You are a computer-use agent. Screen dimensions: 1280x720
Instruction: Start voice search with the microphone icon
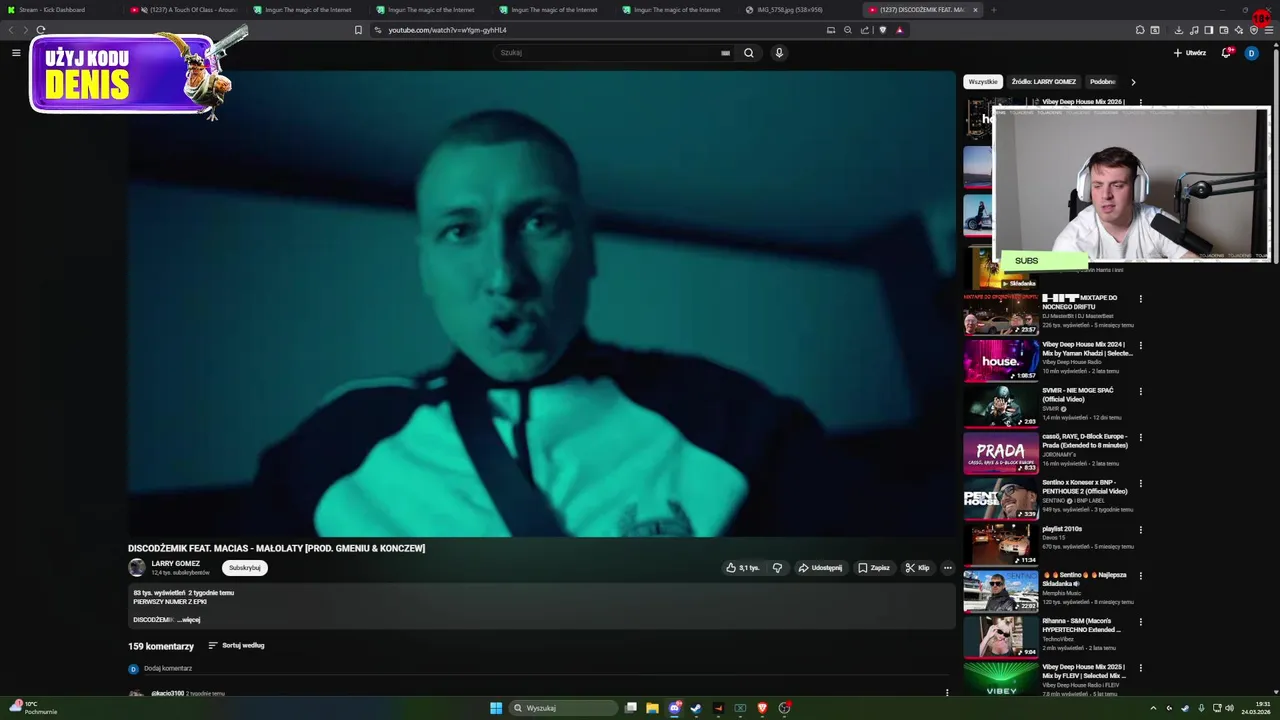click(779, 53)
